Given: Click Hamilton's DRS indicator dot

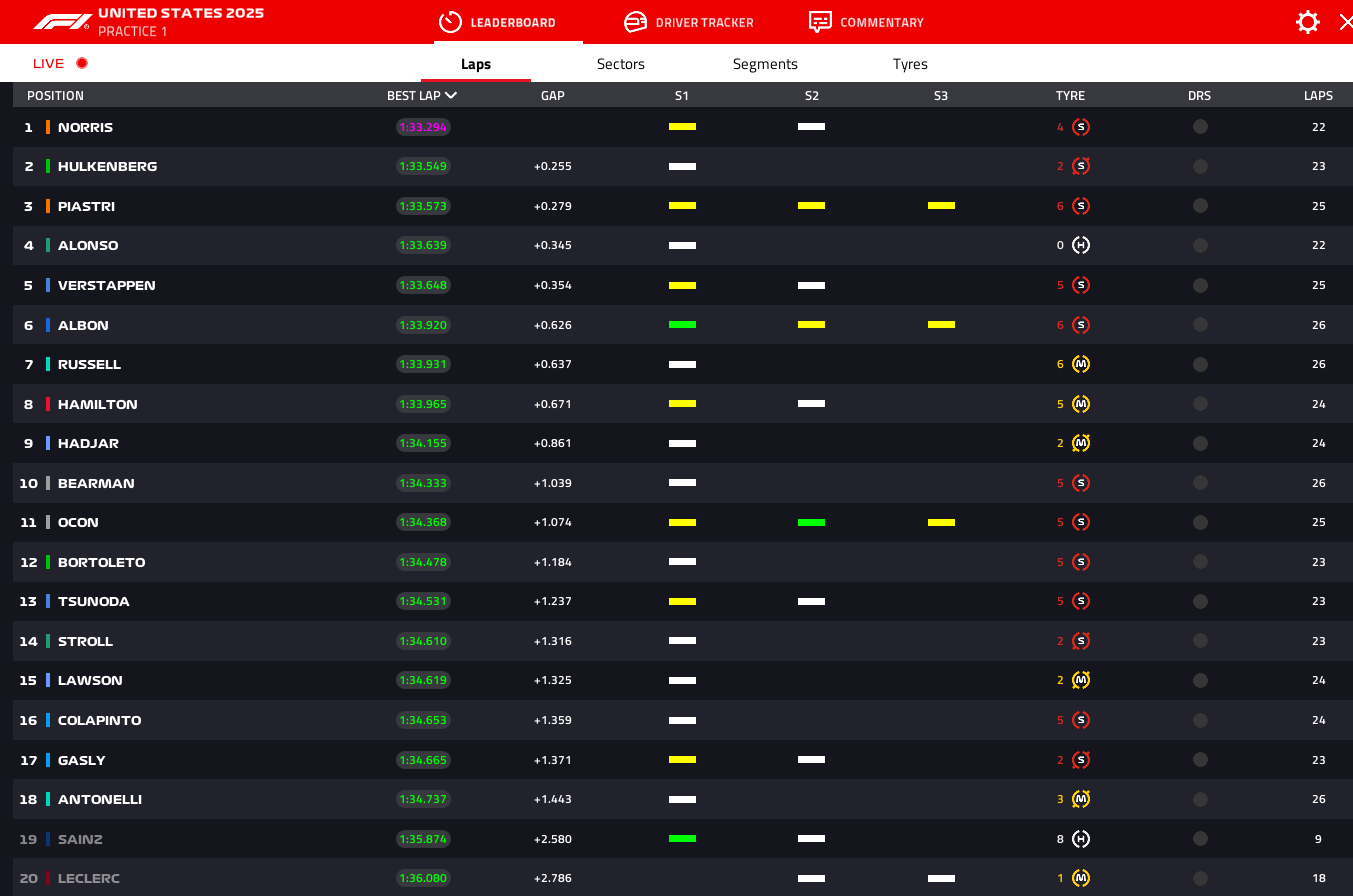Looking at the screenshot, I should pos(1200,404).
